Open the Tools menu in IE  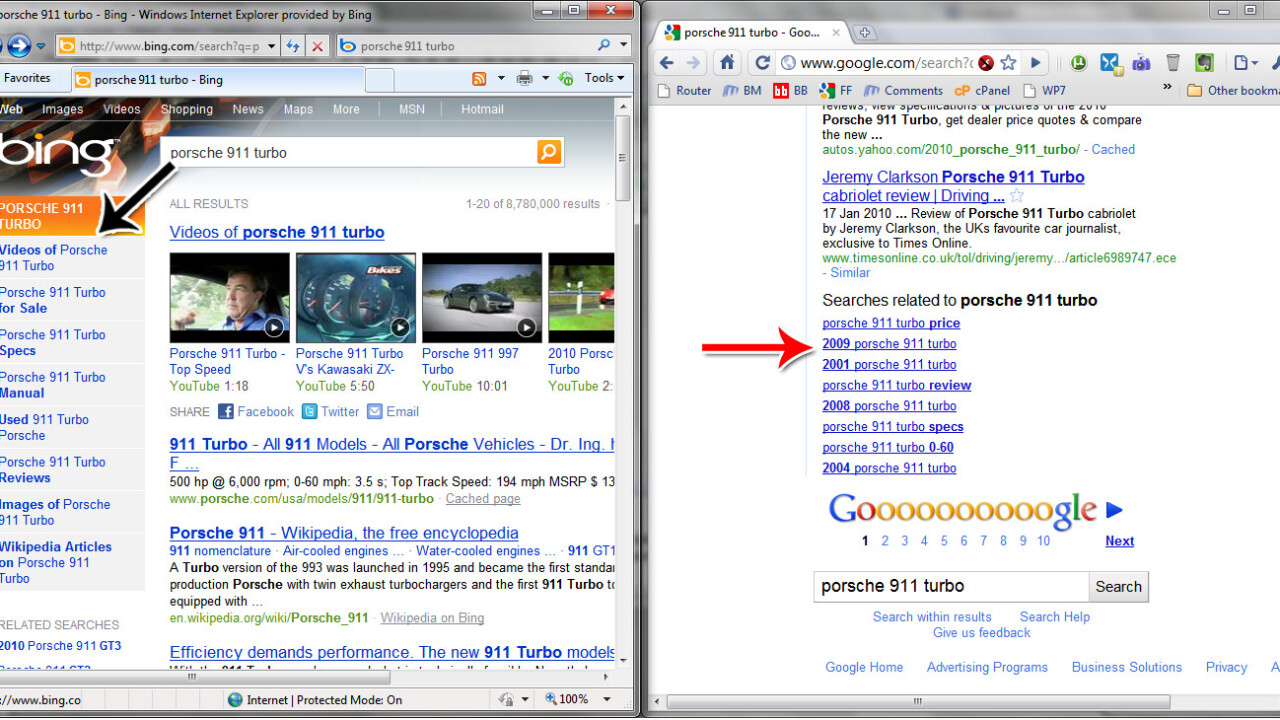[604, 78]
